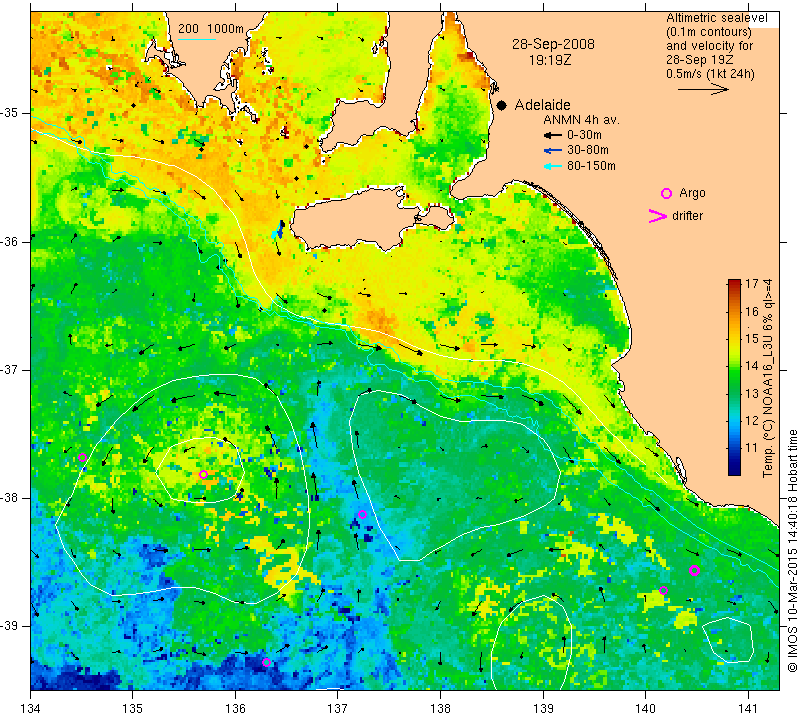Image resolution: width=800 pixels, height=720 pixels.
Task: Click the 'Adelaide' label
Action: pos(542,105)
